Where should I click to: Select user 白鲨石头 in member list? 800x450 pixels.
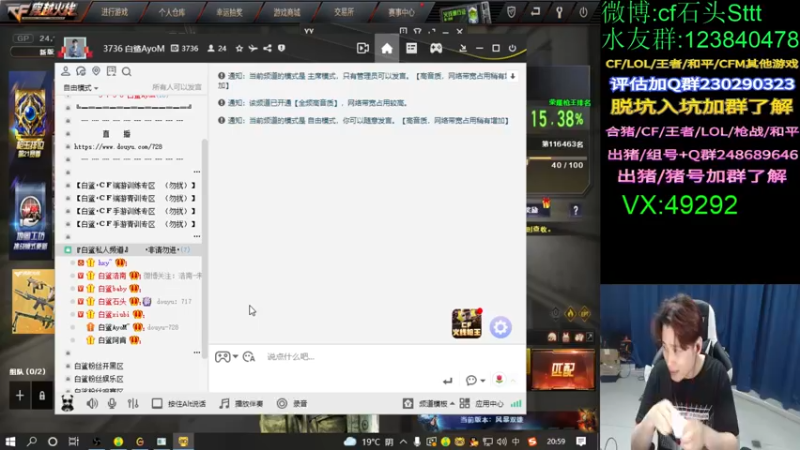click(x=112, y=302)
